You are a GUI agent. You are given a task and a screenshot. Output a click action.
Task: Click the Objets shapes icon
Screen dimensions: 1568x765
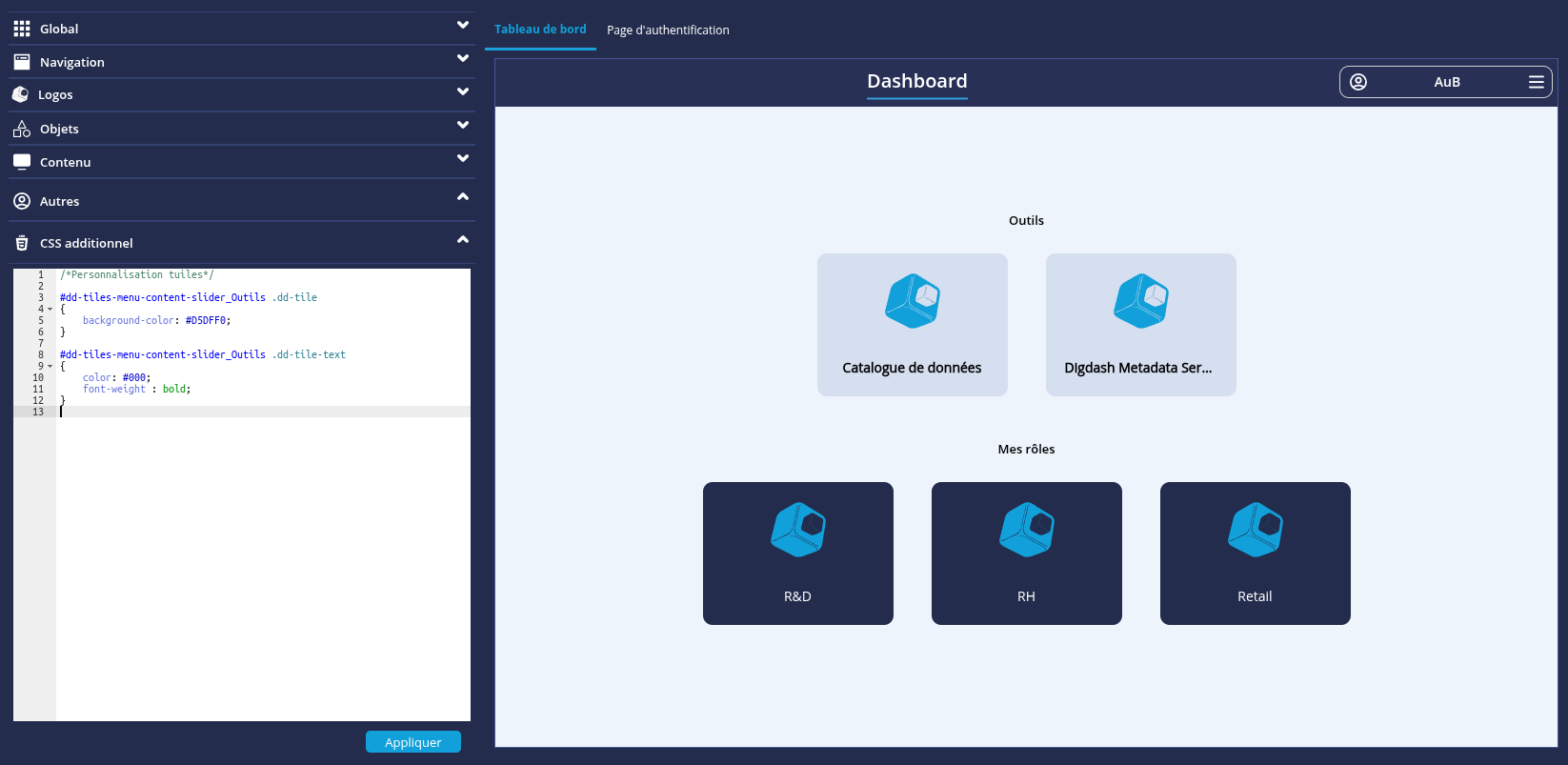[x=22, y=129]
